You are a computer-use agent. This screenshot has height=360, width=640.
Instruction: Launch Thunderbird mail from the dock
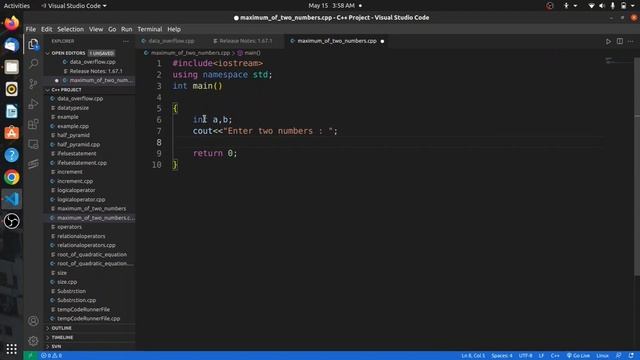(11, 45)
